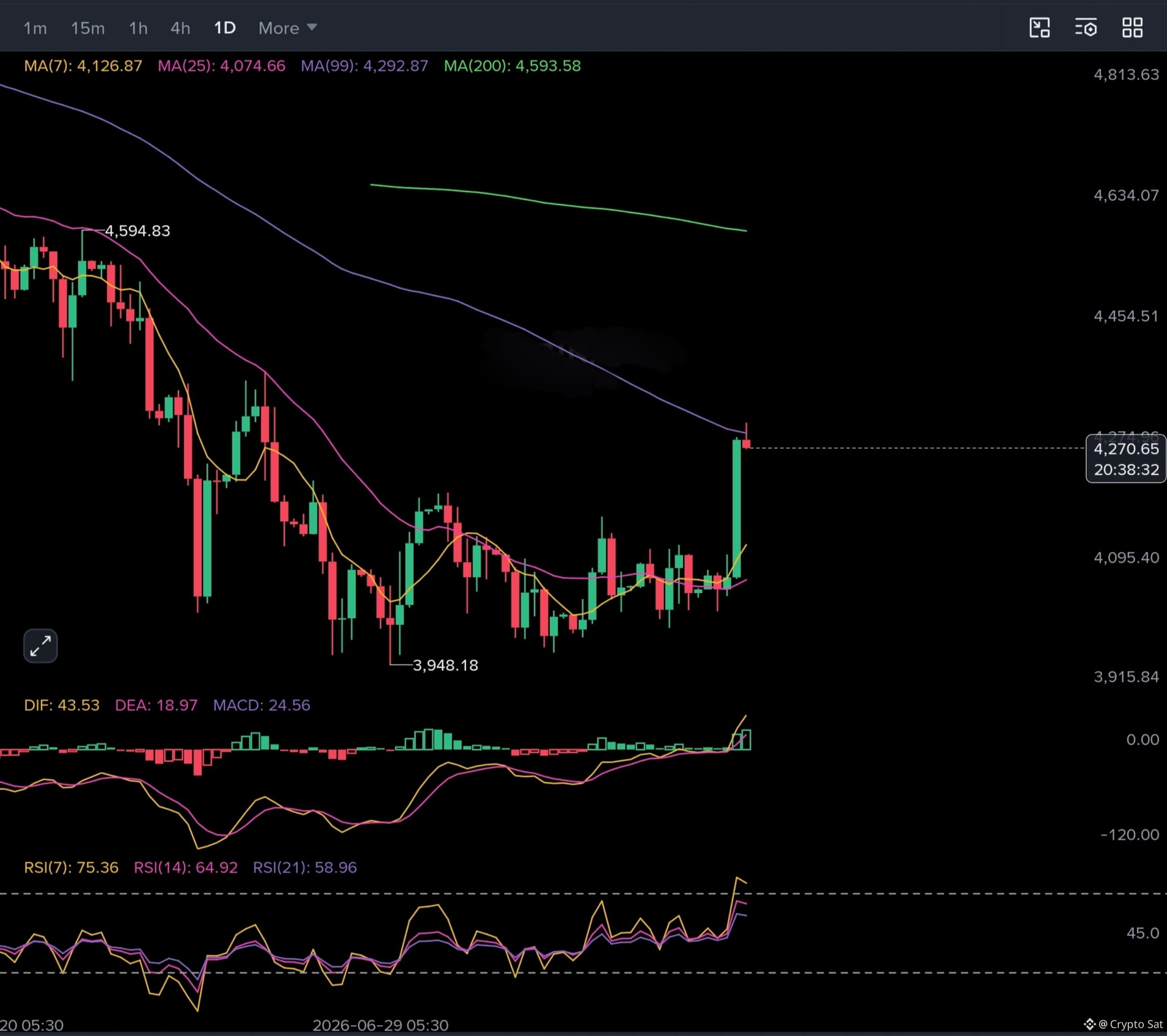Click the RSI(14): 64.92 label
Viewport: 1167px width, 1036px height.
186,868
